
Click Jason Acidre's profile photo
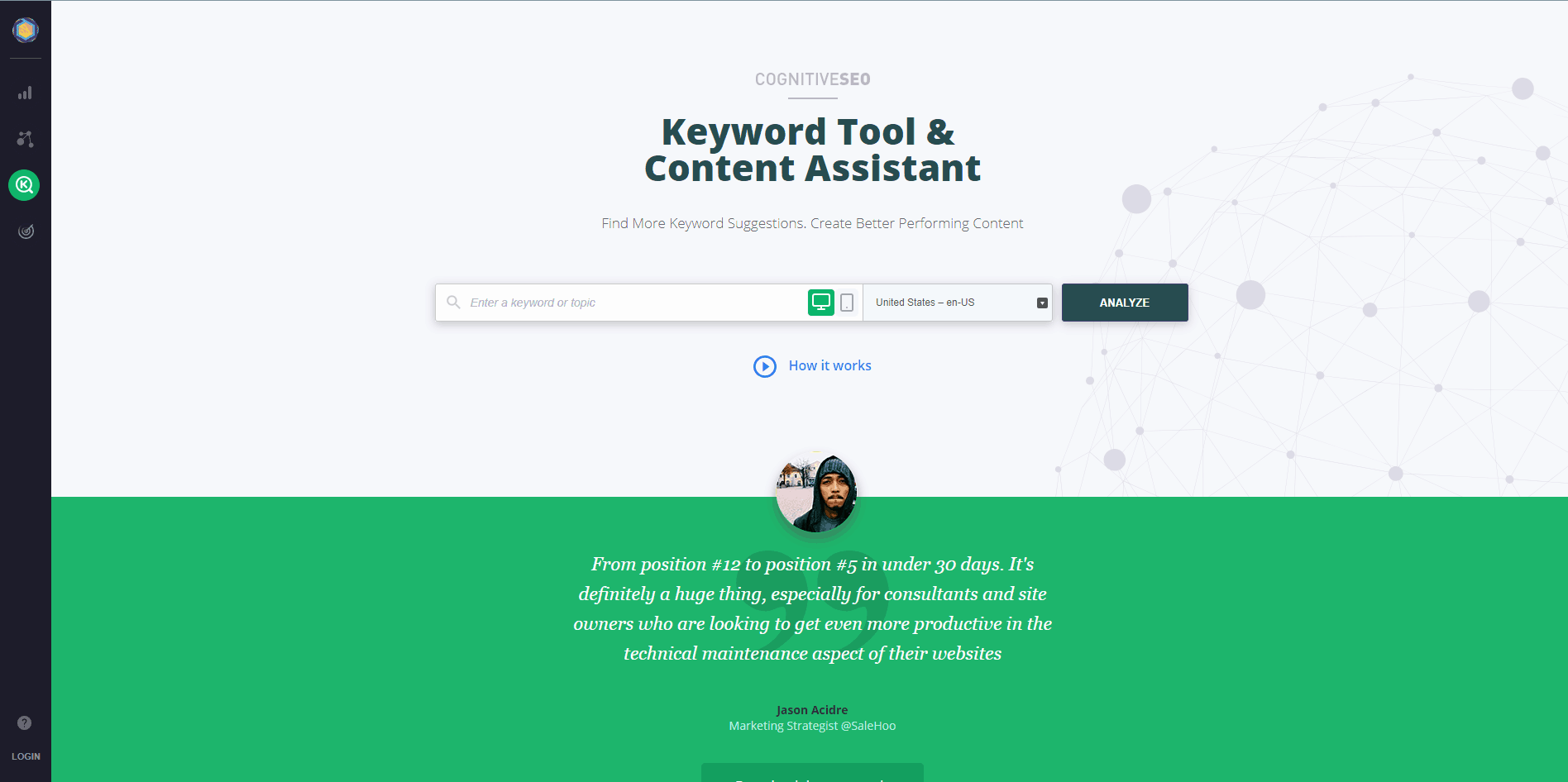tap(816, 493)
